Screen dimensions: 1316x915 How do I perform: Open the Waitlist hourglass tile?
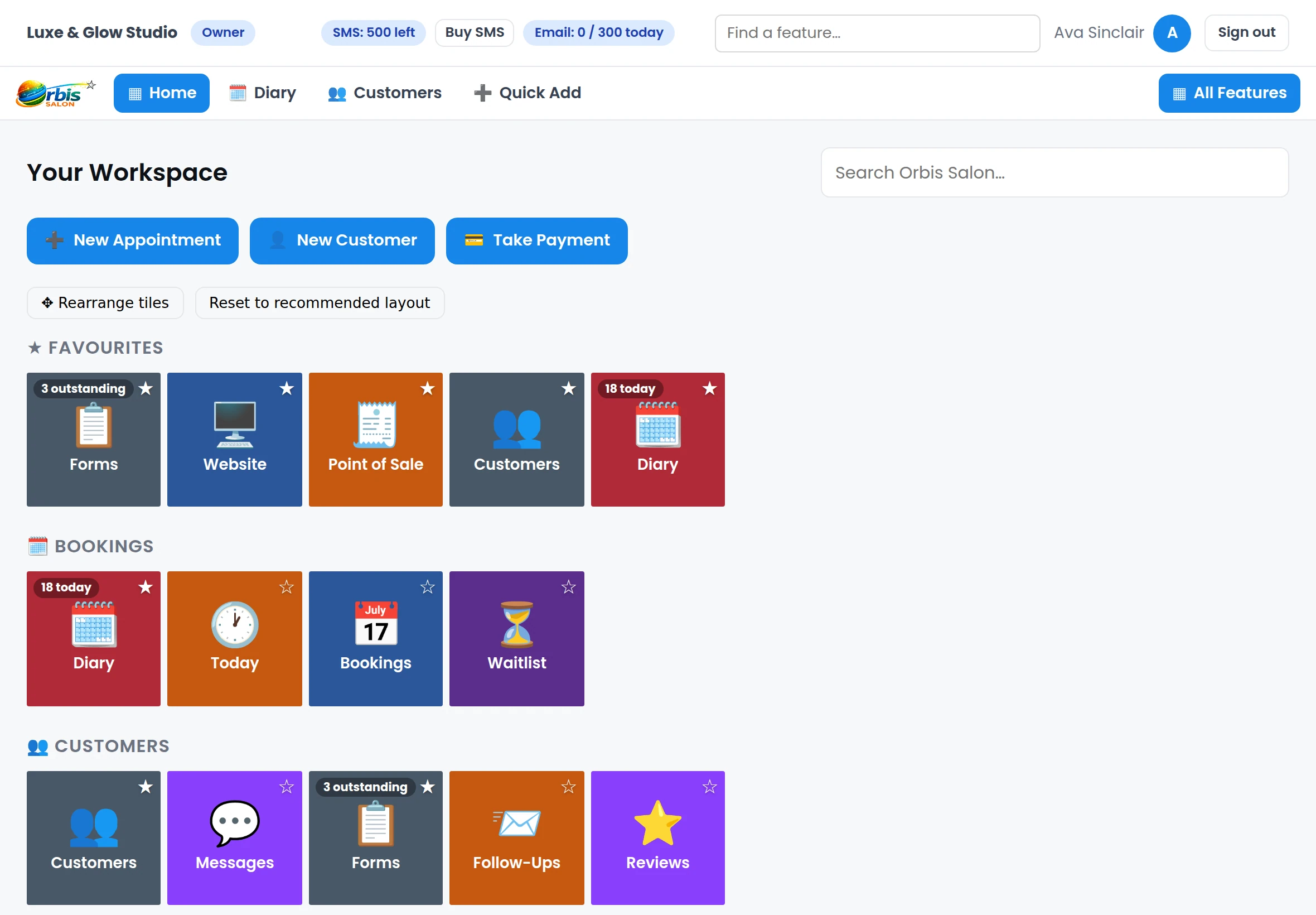click(517, 638)
